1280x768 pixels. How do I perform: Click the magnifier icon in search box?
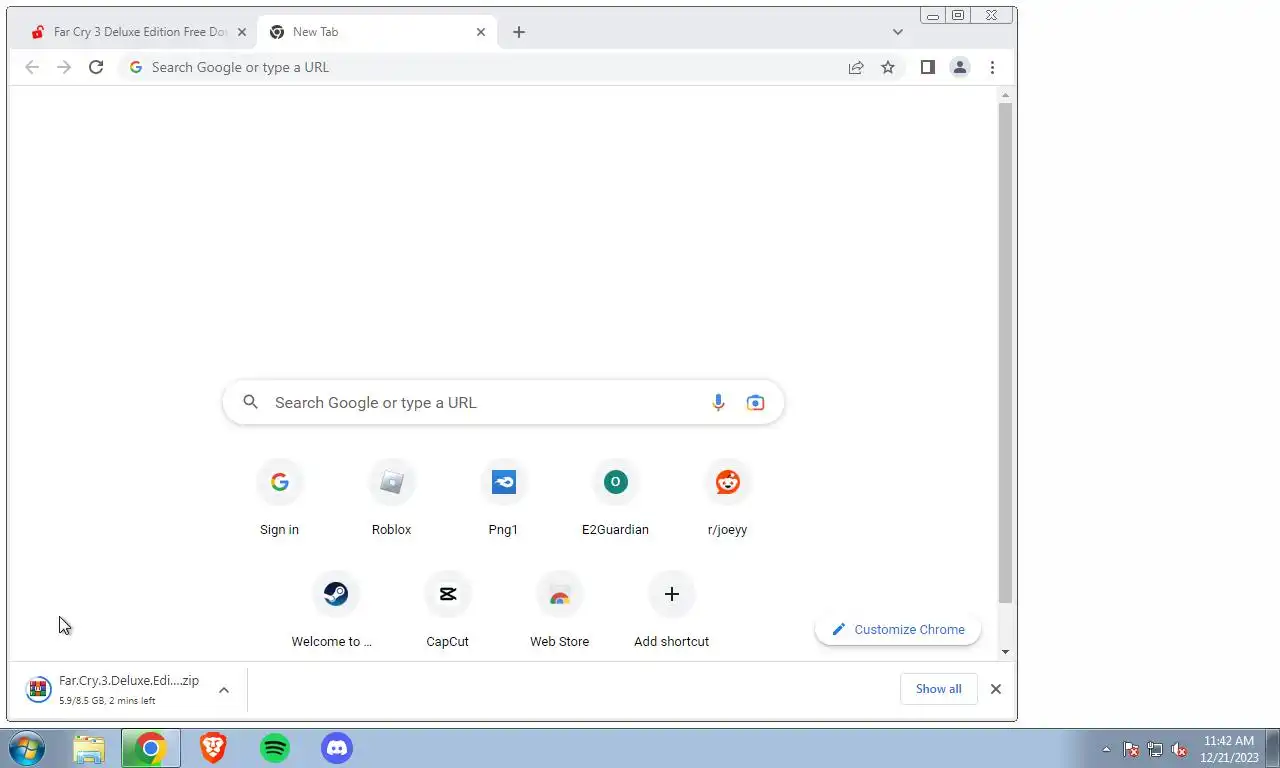251,402
